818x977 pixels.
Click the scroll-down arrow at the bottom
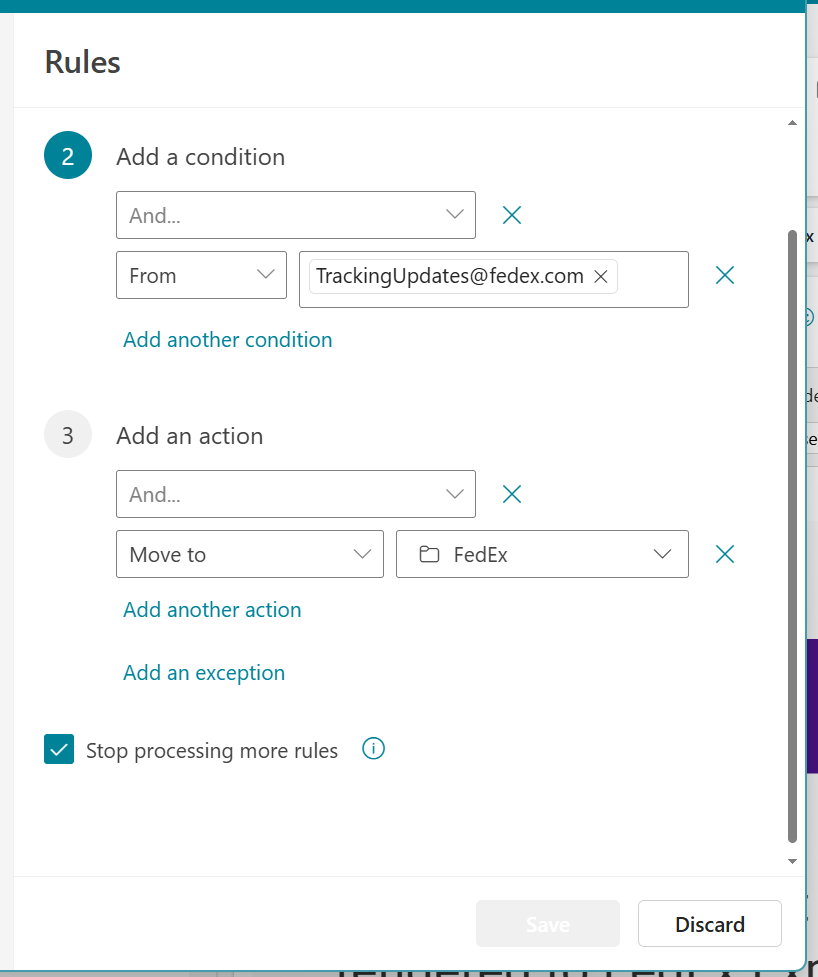pos(792,860)
